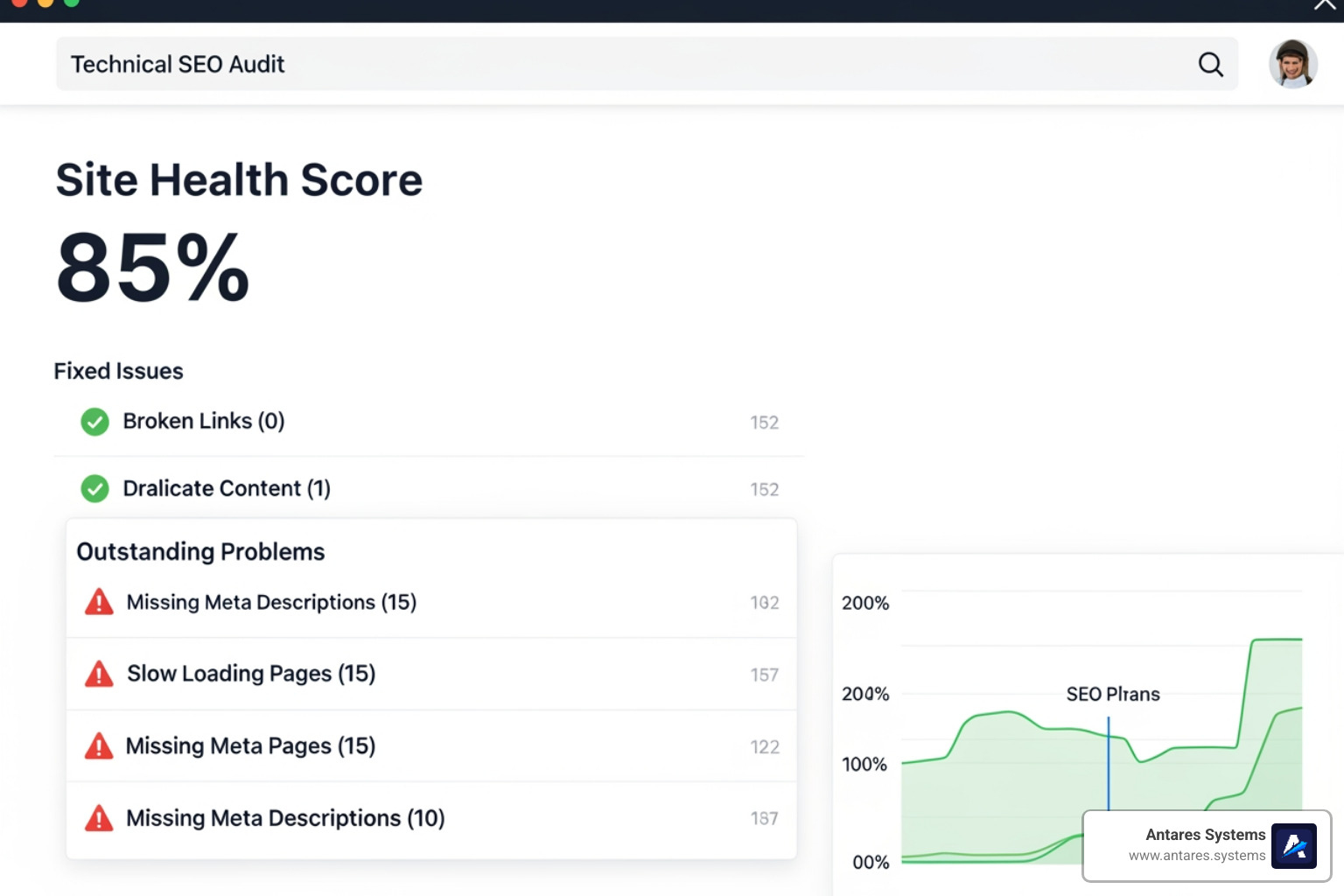Click the magnifying glass search icon
The image size is (1344, 896).
(1210, 64)
